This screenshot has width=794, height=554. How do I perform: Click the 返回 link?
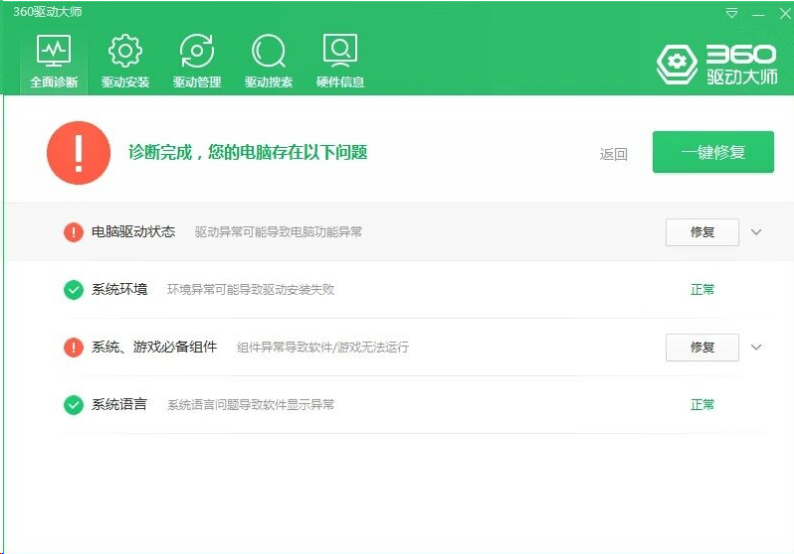614,153
